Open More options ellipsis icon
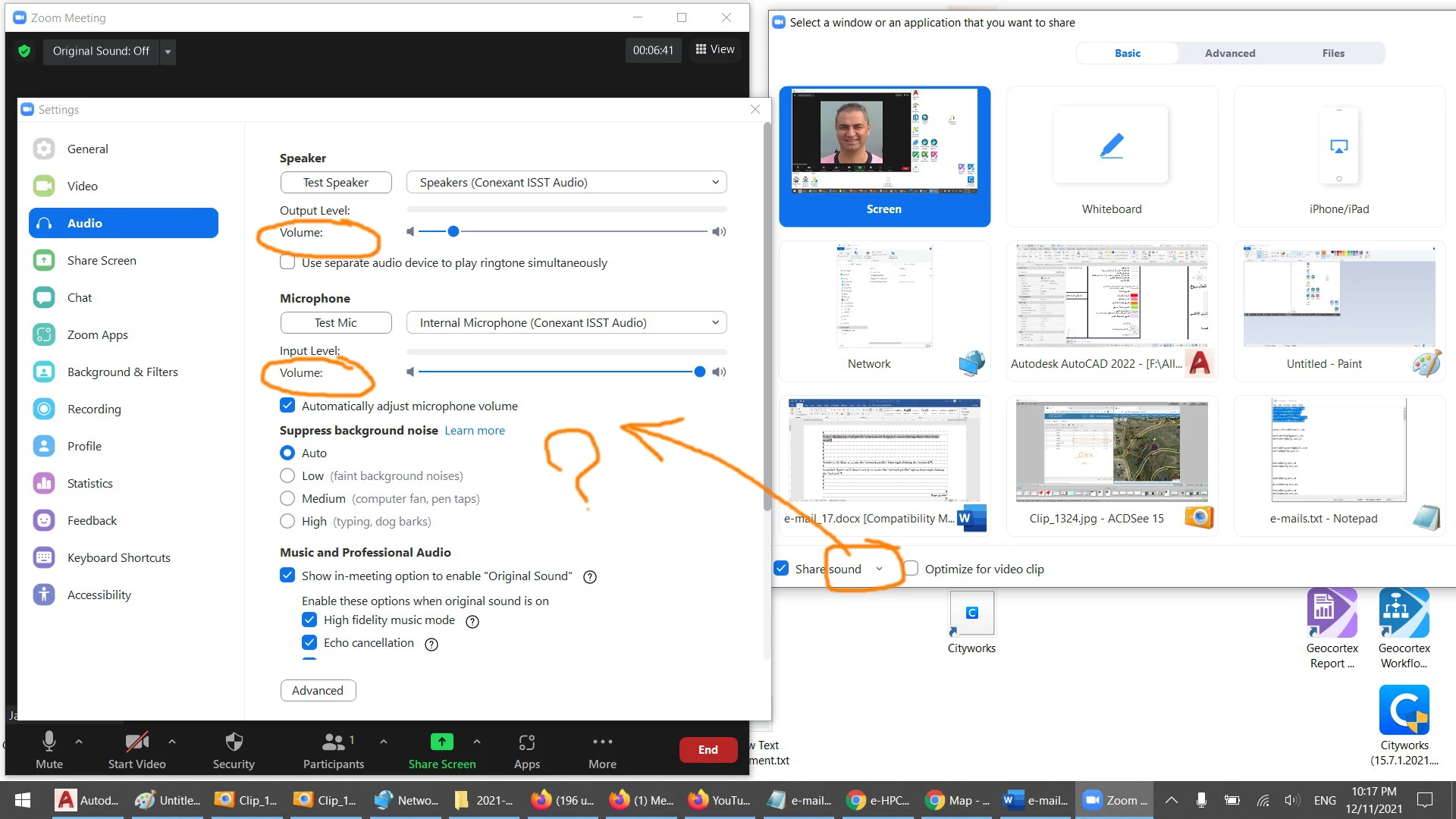Screen dimensions: 1456x819 point(602,742)
